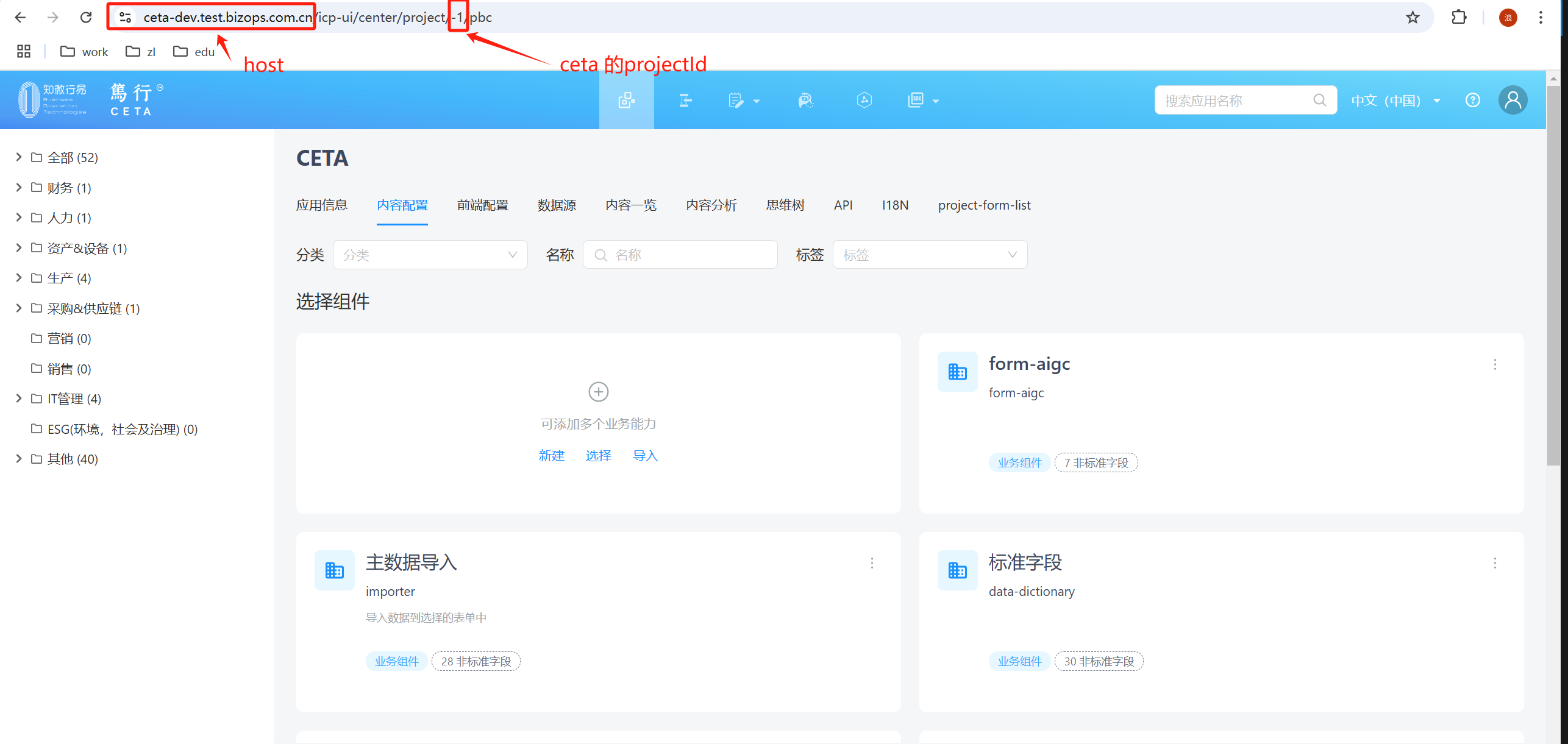The height and width of the screenshot is (744, 1568).
Task: Switch to the 内容配置 tab
Action: click(x=402, y=205)
